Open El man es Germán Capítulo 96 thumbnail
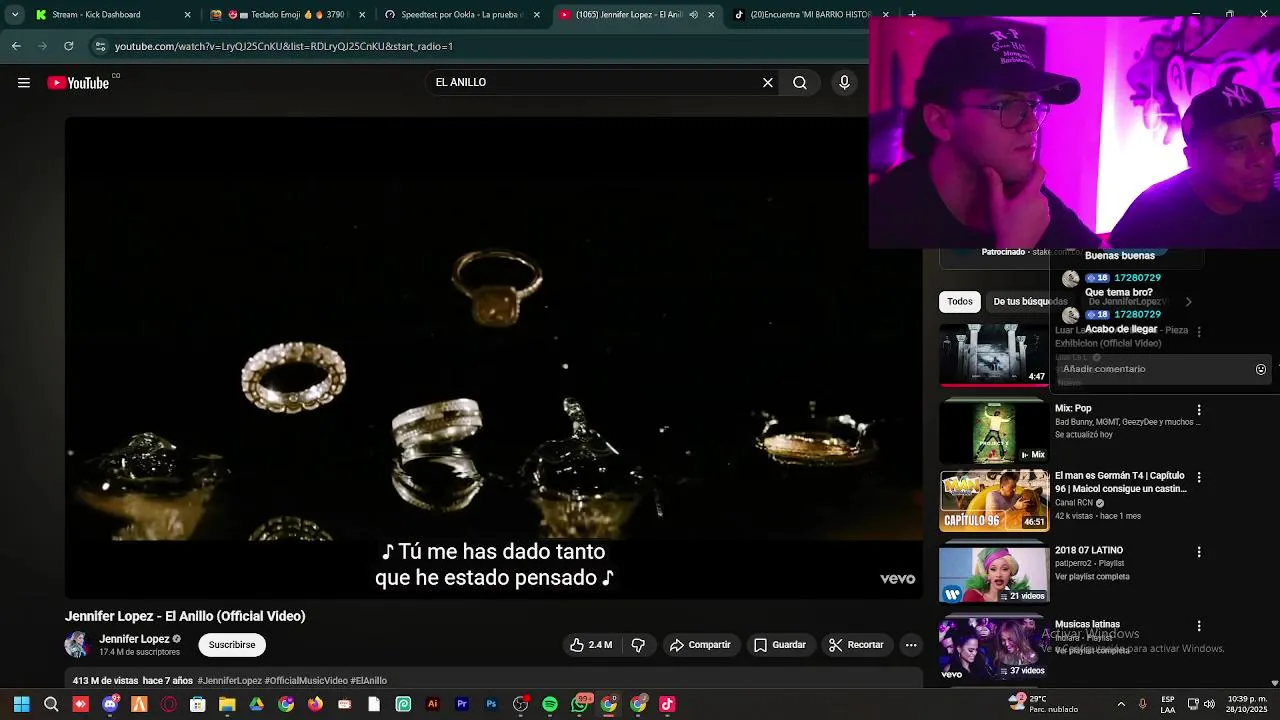This screenshot has width=1280, height=720. click(x=994, y=500)
